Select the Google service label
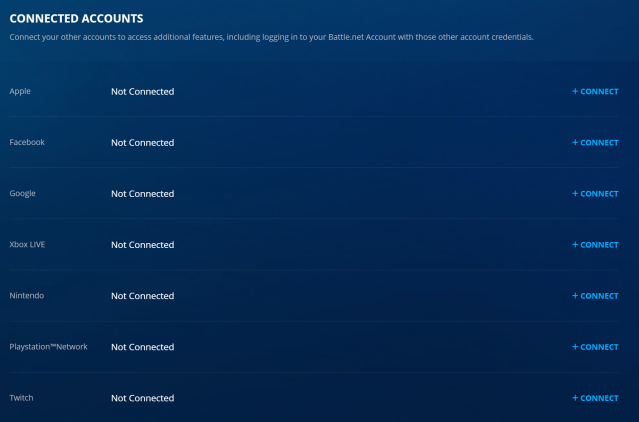Screen dimensions: 639x422 click(22, 194)
